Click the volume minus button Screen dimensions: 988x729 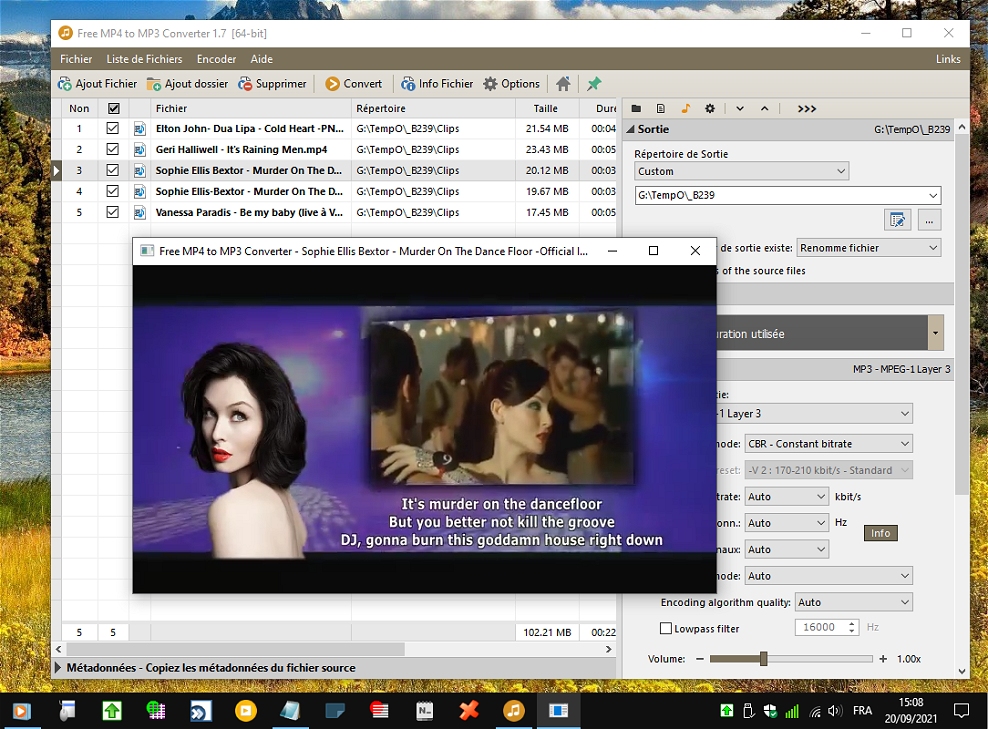[x=699, y=659]
